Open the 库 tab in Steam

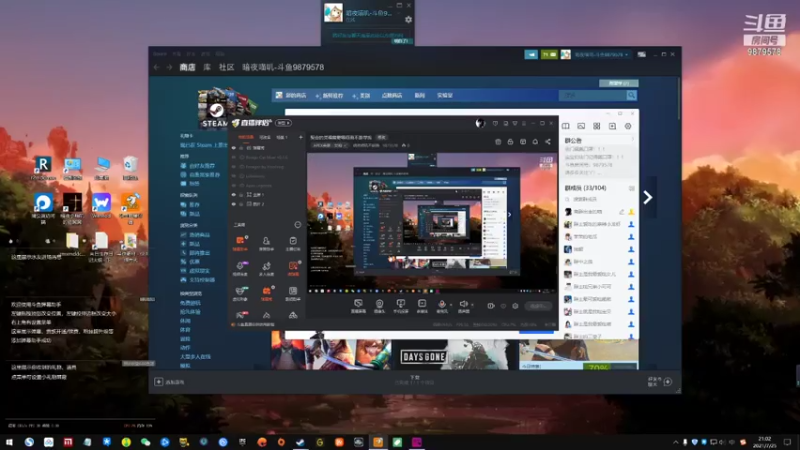(207, 67)
